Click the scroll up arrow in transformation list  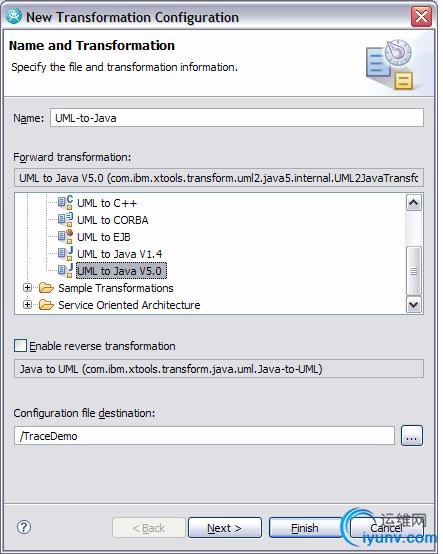pos(414,203)
